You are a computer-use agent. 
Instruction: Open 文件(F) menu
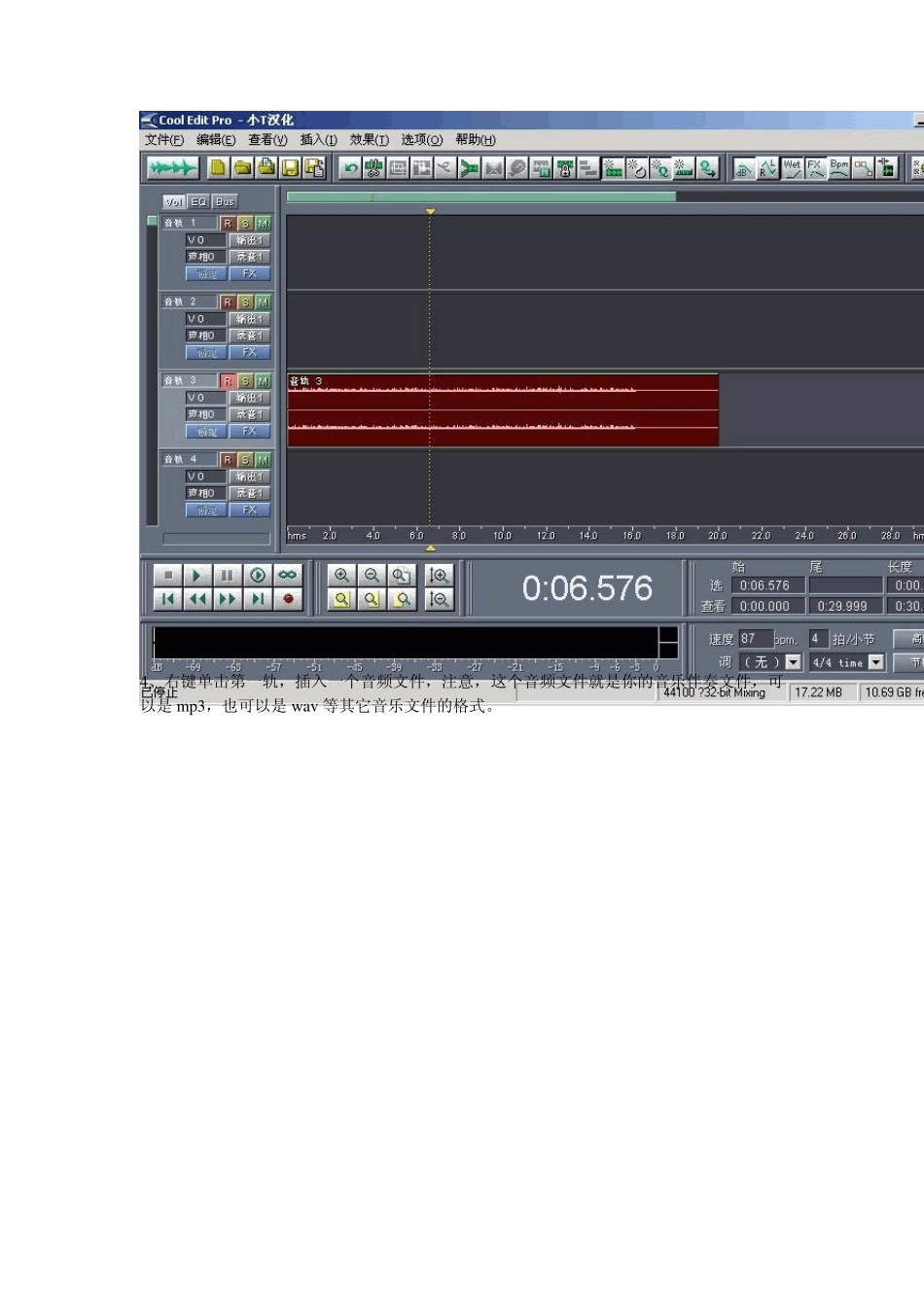point(164,140)
